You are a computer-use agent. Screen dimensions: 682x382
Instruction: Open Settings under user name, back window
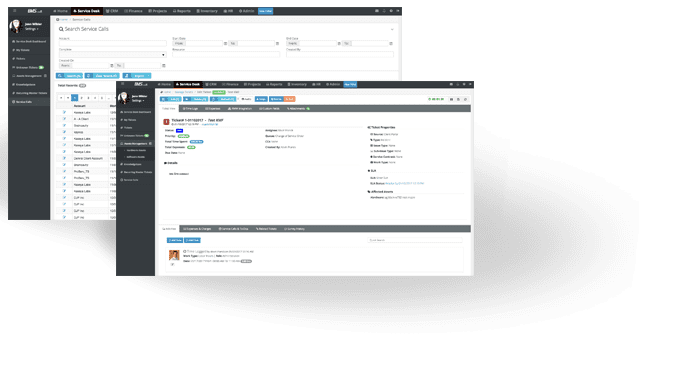31,29
